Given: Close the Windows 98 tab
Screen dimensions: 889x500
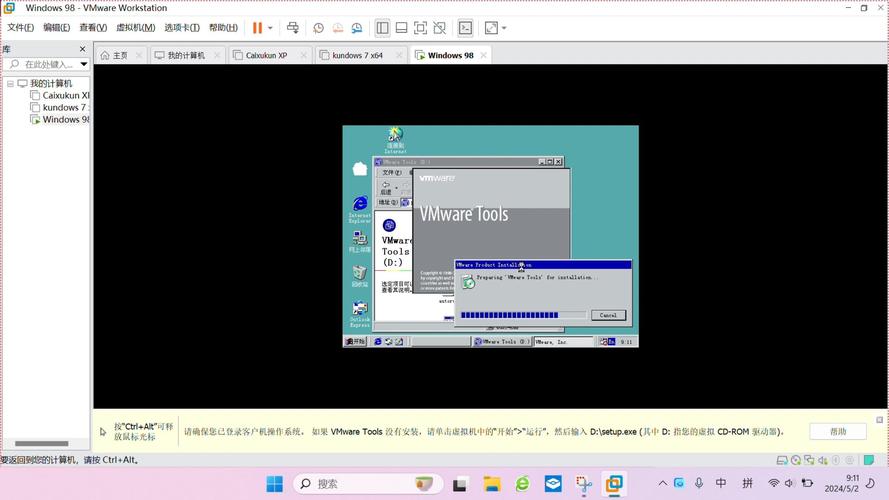Looking at the screenshot, I should 484,56.
